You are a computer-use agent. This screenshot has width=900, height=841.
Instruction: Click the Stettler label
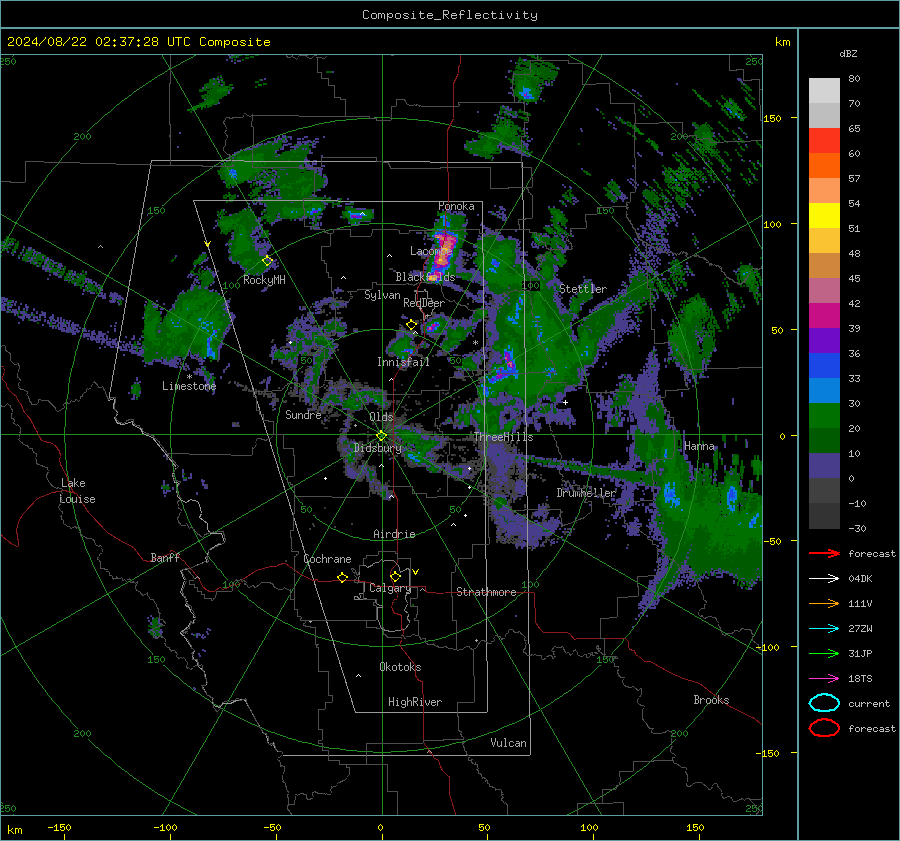(x=583, y=289)
